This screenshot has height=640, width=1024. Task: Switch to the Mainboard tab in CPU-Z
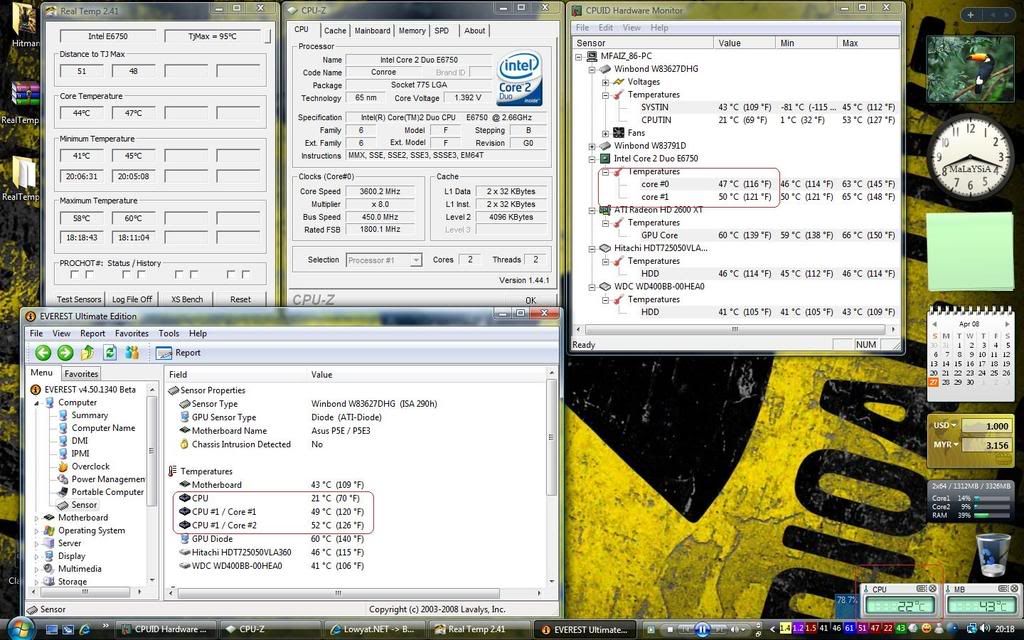click(372, 30)
